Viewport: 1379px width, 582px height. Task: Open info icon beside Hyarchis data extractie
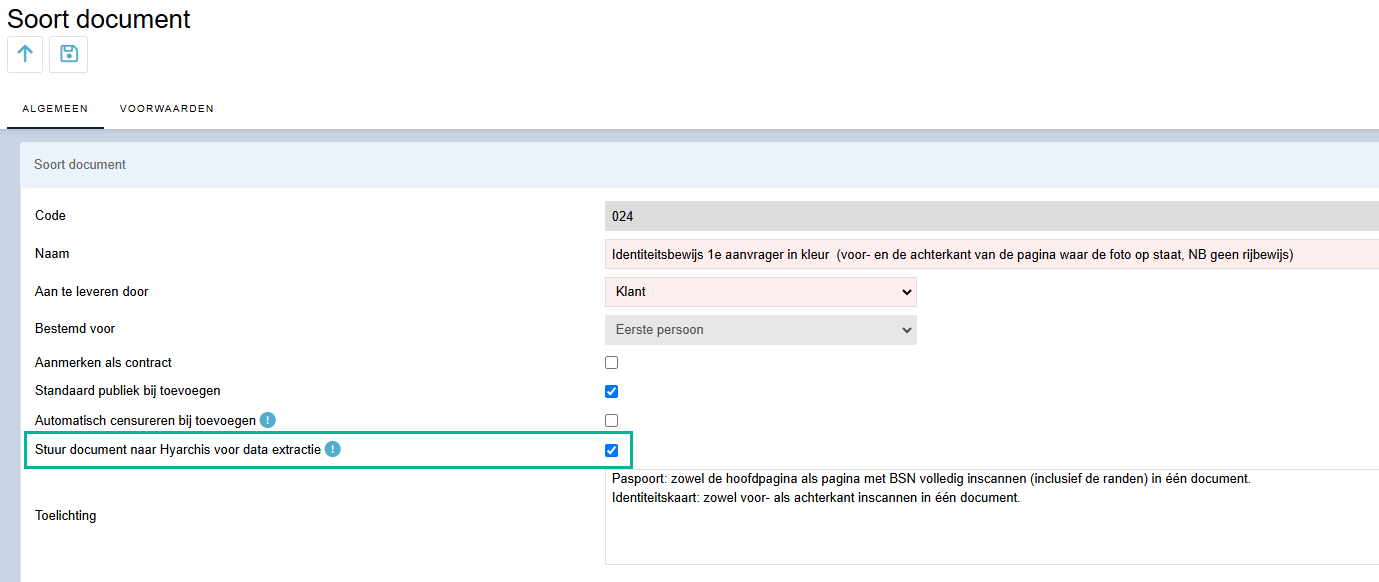coord(333,450)
